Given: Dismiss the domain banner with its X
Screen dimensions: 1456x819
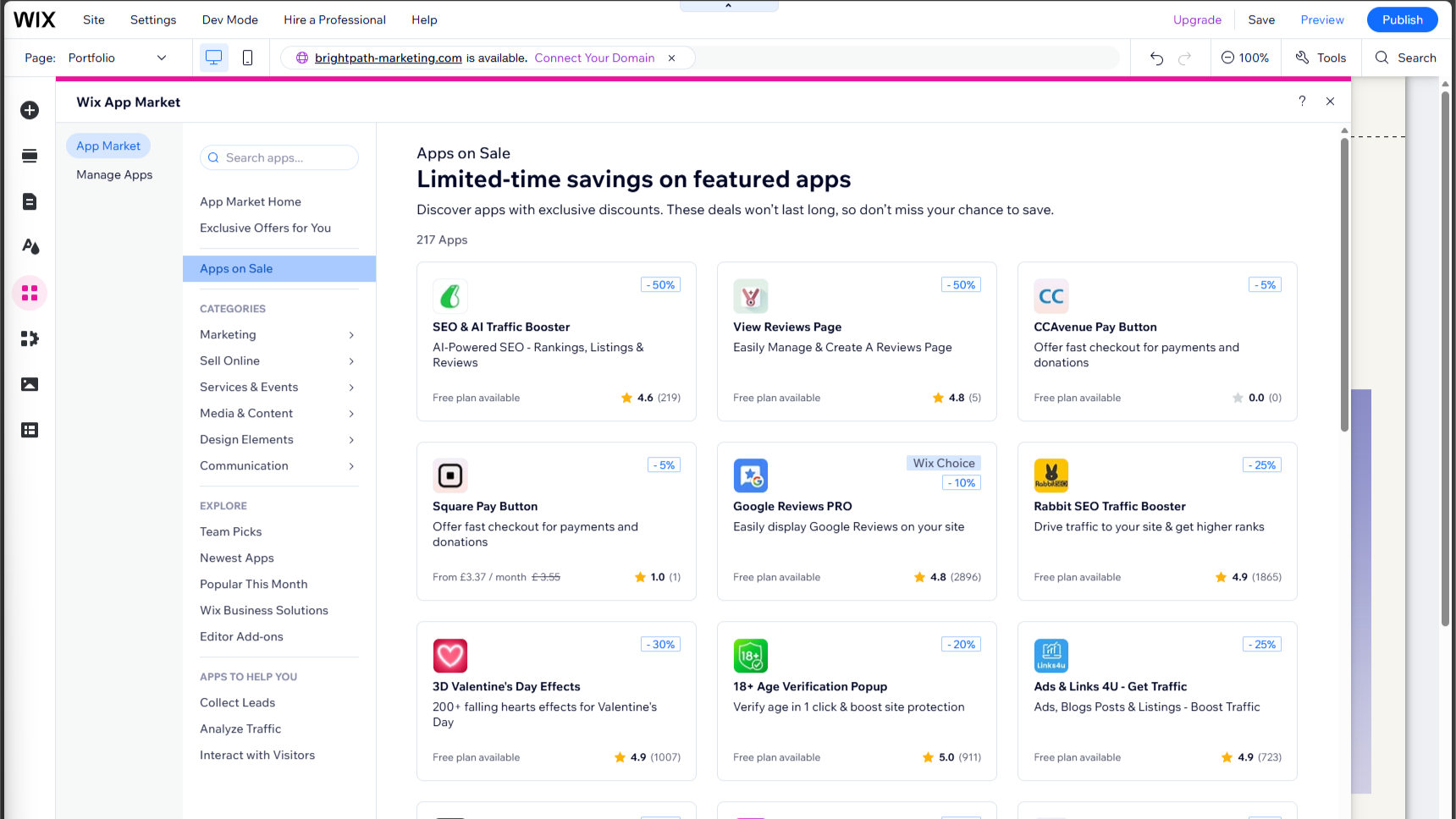Looking at the screenshot, I should (x=672, y=58).
